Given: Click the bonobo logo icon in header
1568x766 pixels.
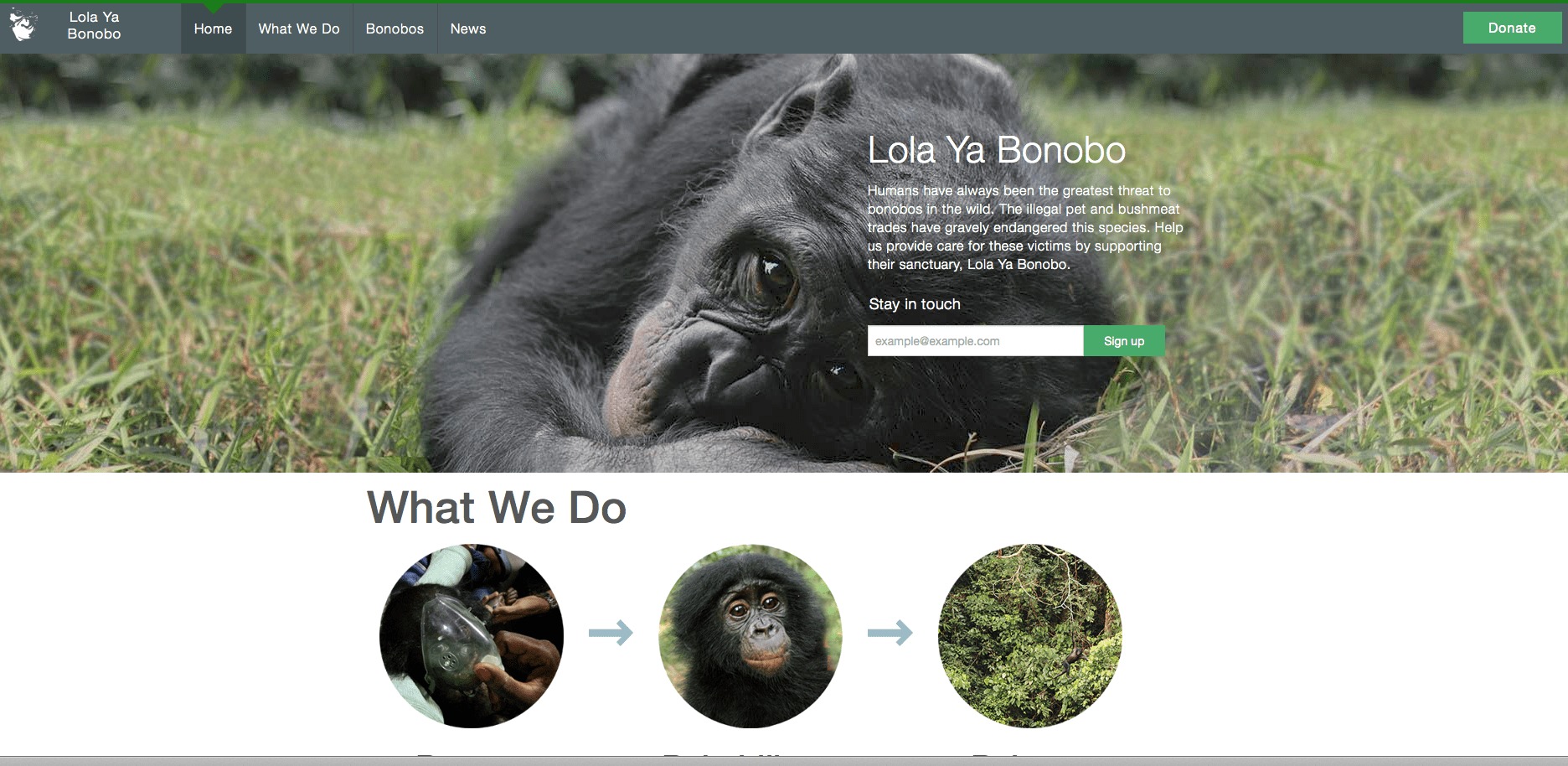Looking at the screenshot, I should [x=23, y=24].
